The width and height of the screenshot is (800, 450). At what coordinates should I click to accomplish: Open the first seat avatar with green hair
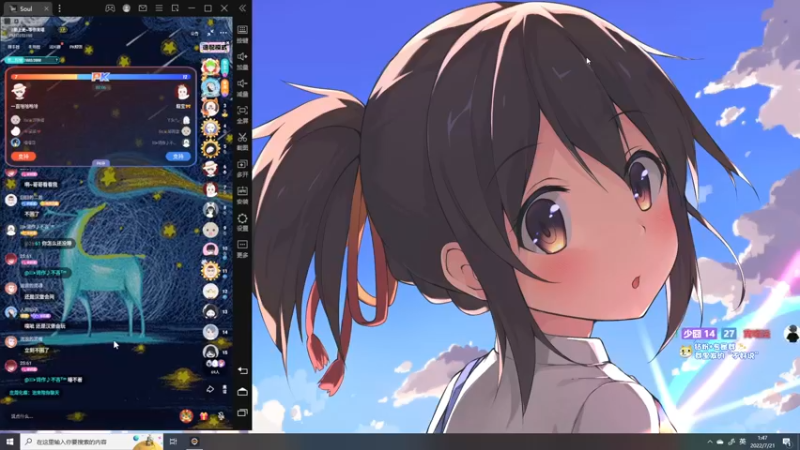click(x=210, y=67)
